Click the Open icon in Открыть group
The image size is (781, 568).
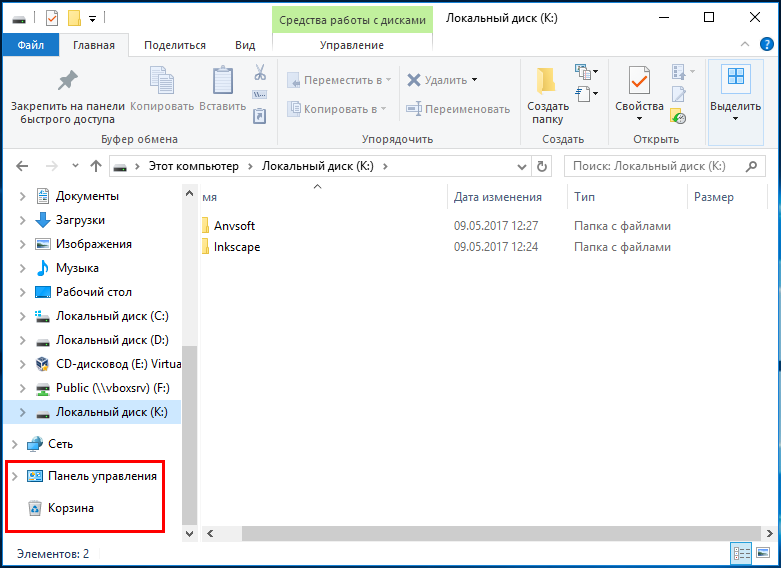tap(678, 72)
